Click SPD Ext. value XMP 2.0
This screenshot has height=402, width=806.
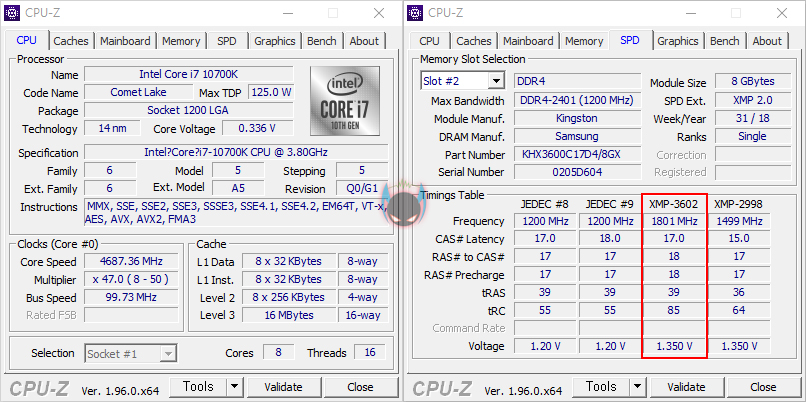coord(753,100)
